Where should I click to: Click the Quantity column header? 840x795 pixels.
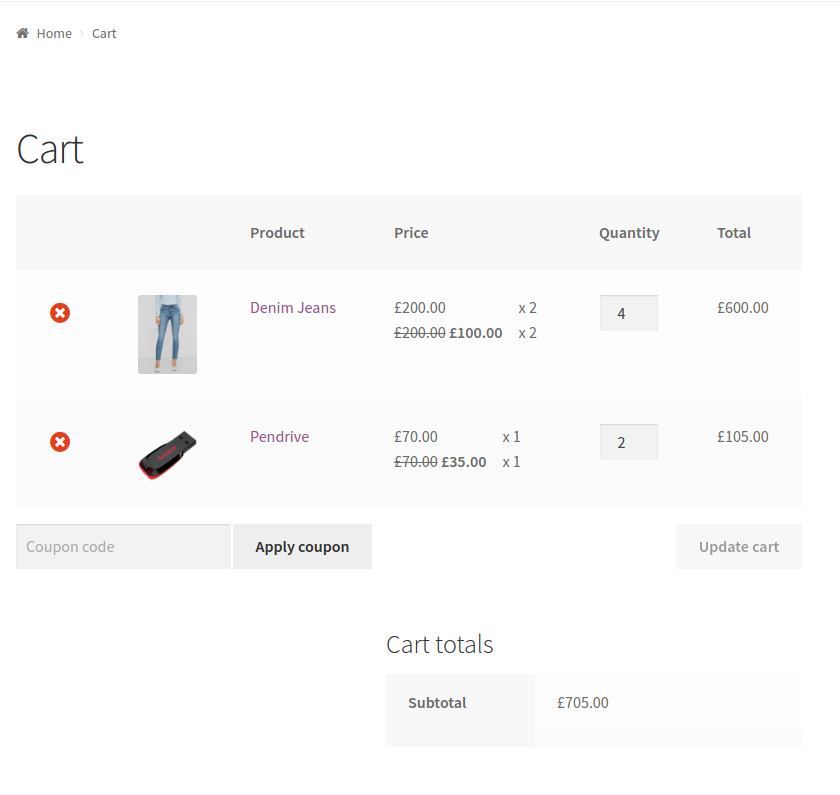point(629,233)
